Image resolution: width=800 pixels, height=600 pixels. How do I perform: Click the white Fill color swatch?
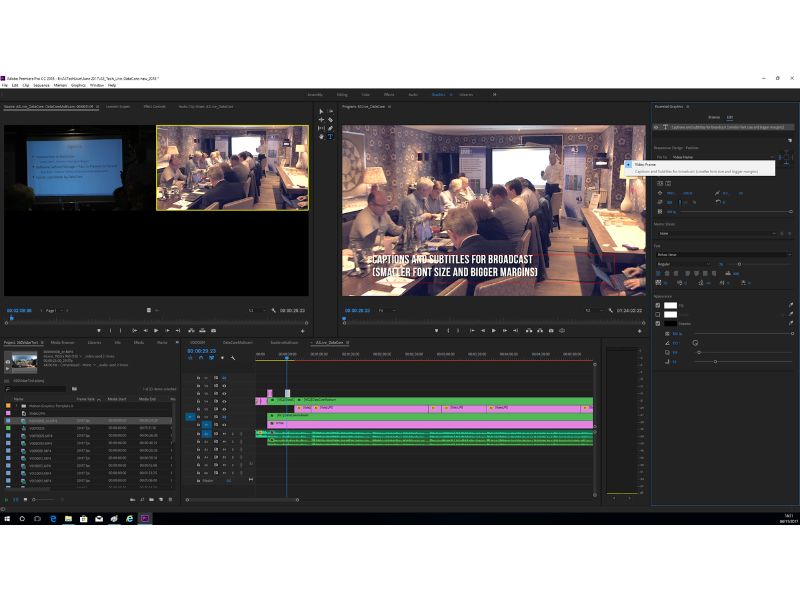(671, 305)
